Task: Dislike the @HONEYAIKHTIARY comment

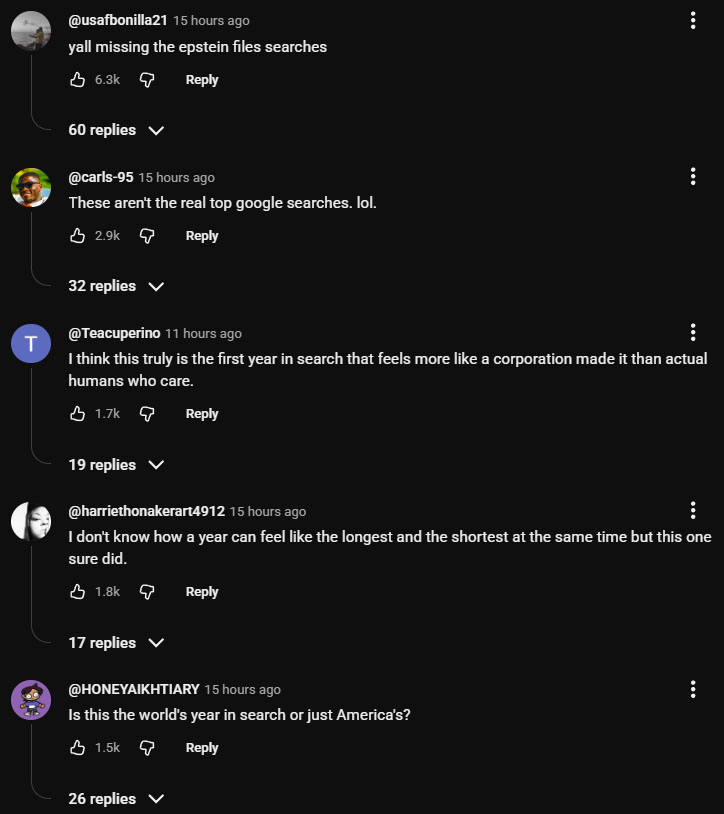Action: point(146,748)
